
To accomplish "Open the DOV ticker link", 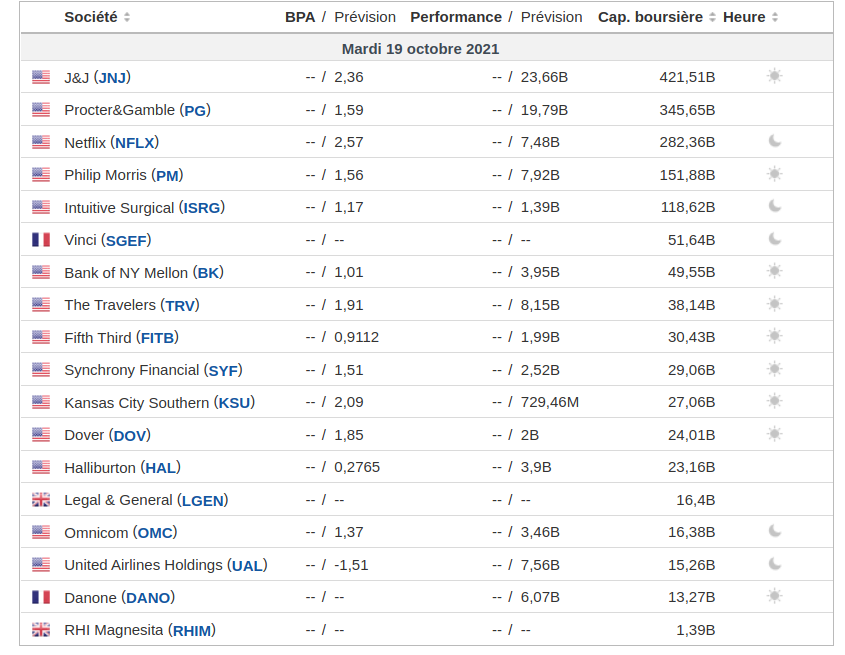I will coord(130,436).
